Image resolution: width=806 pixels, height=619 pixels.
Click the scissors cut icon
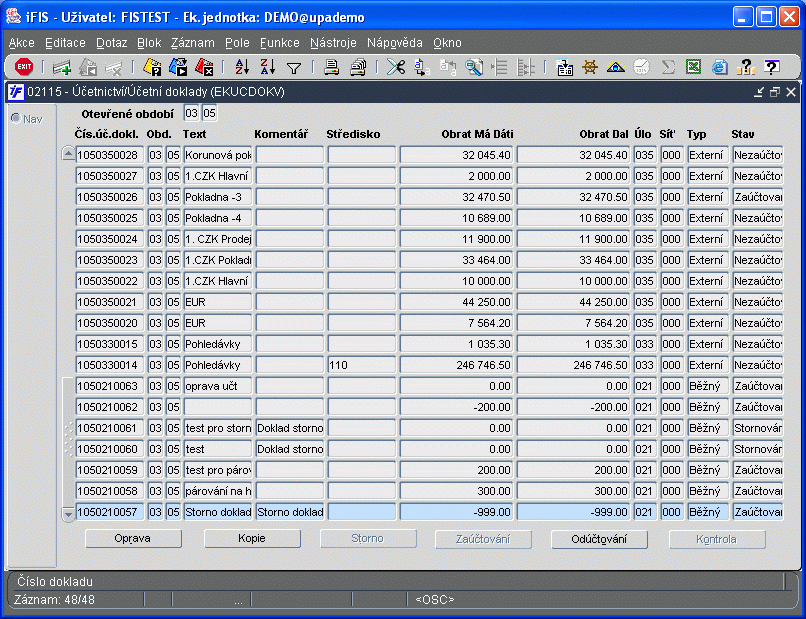tap(396, 67)
